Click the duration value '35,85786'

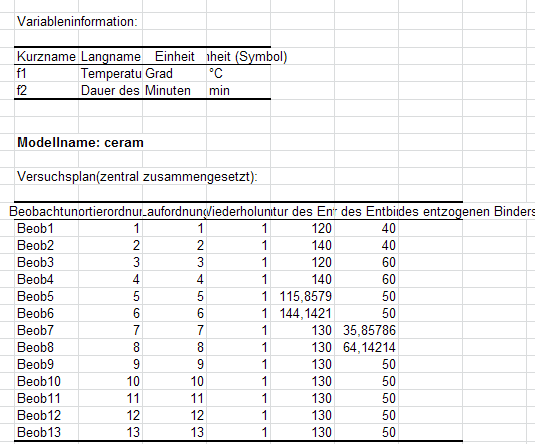(366, 330)
